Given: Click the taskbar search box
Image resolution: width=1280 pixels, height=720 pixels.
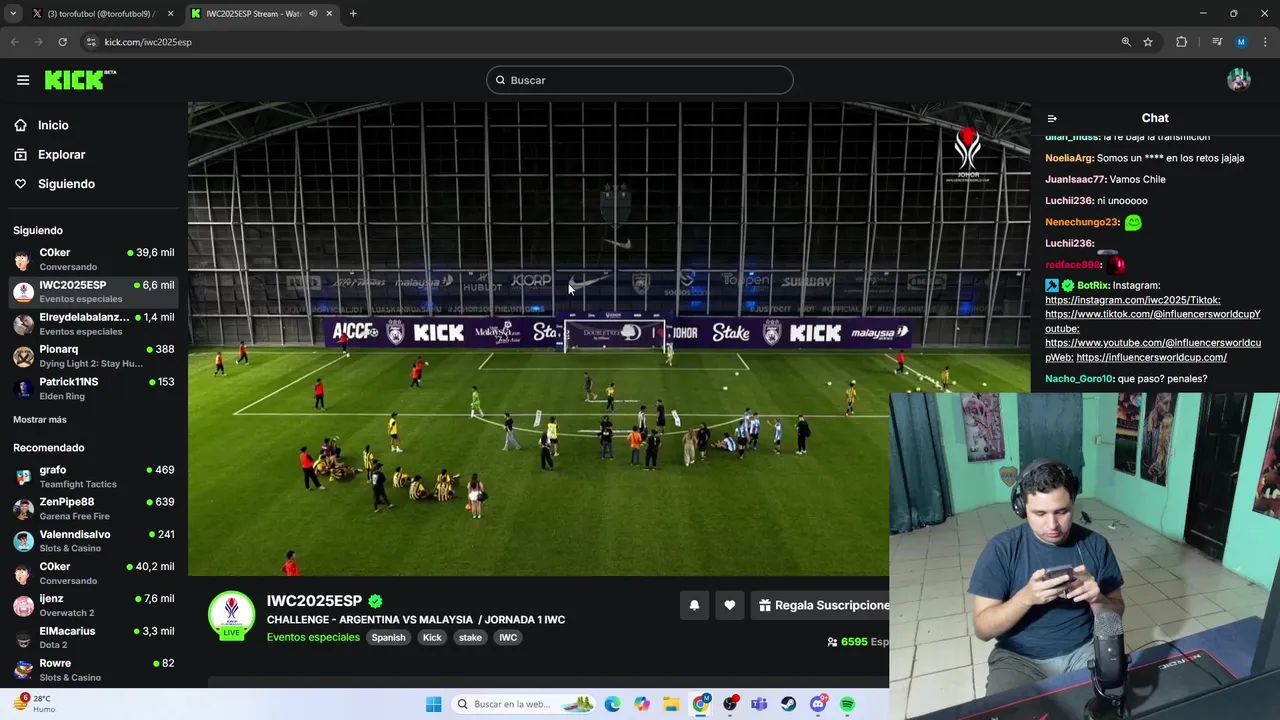Looking at the screenshot, I should point(523,704).
